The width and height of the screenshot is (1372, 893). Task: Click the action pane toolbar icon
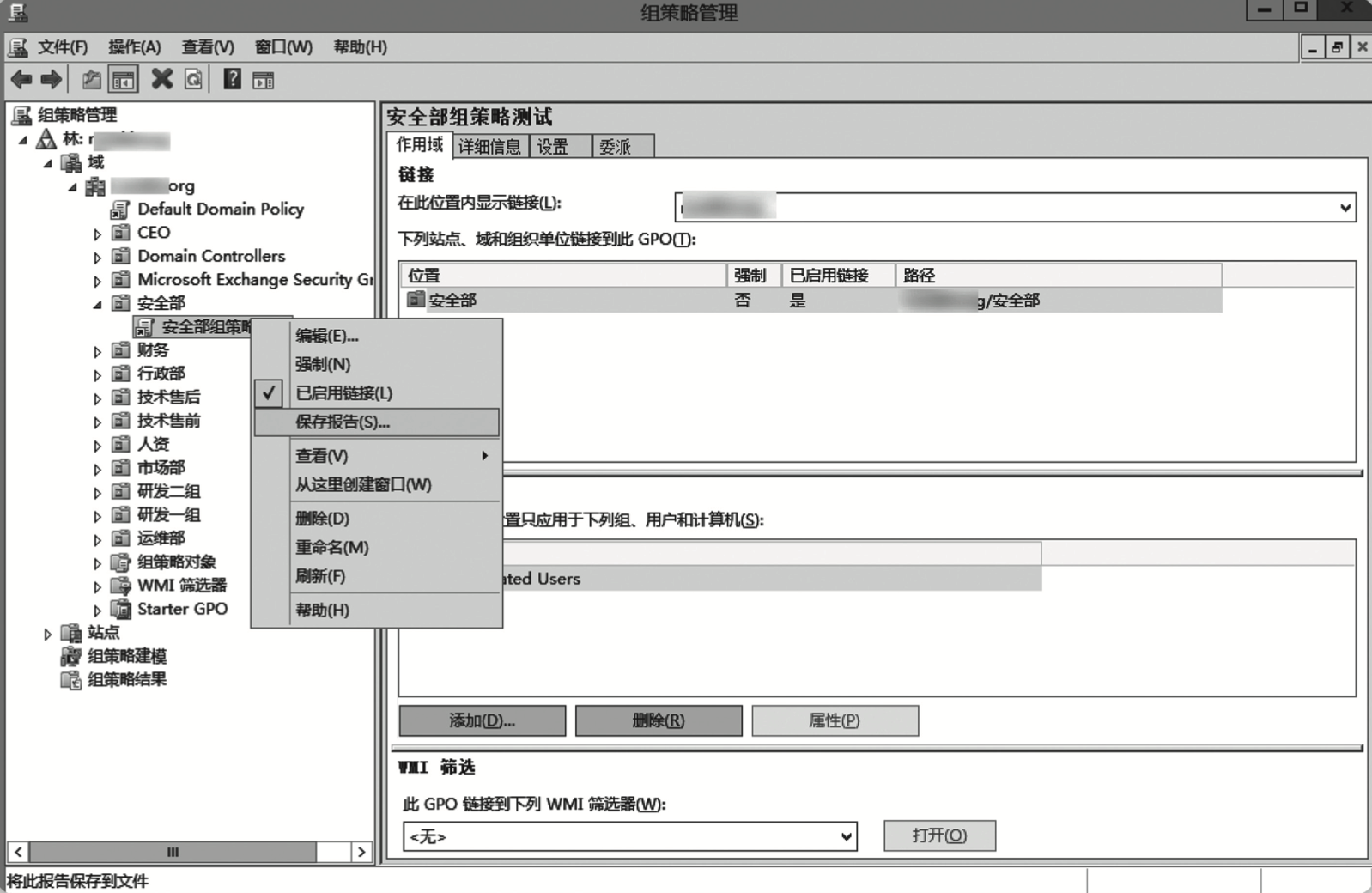(264, 81)
